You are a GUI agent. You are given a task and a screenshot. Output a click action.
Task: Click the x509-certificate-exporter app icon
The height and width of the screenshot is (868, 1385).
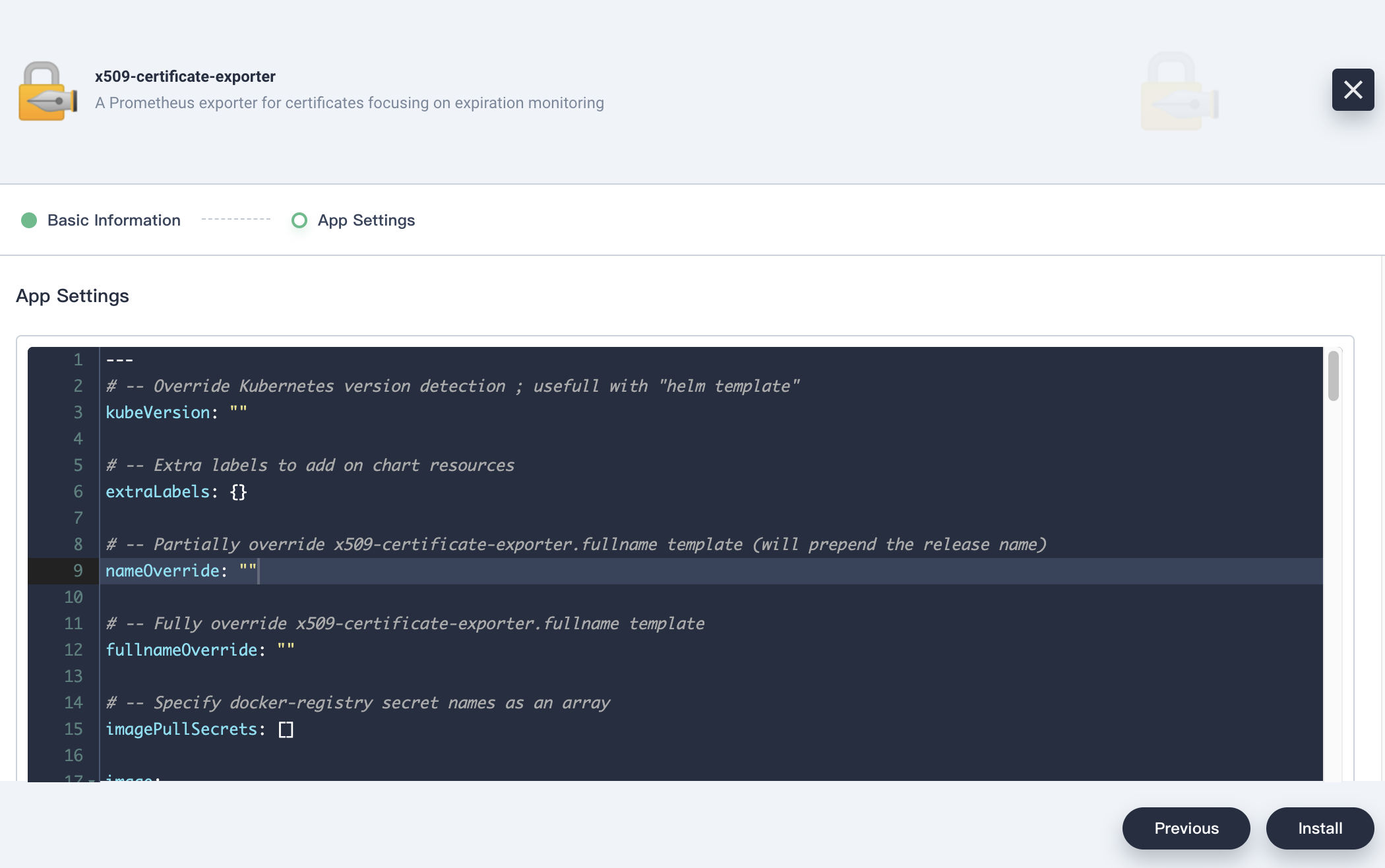(x=48, y=92)
